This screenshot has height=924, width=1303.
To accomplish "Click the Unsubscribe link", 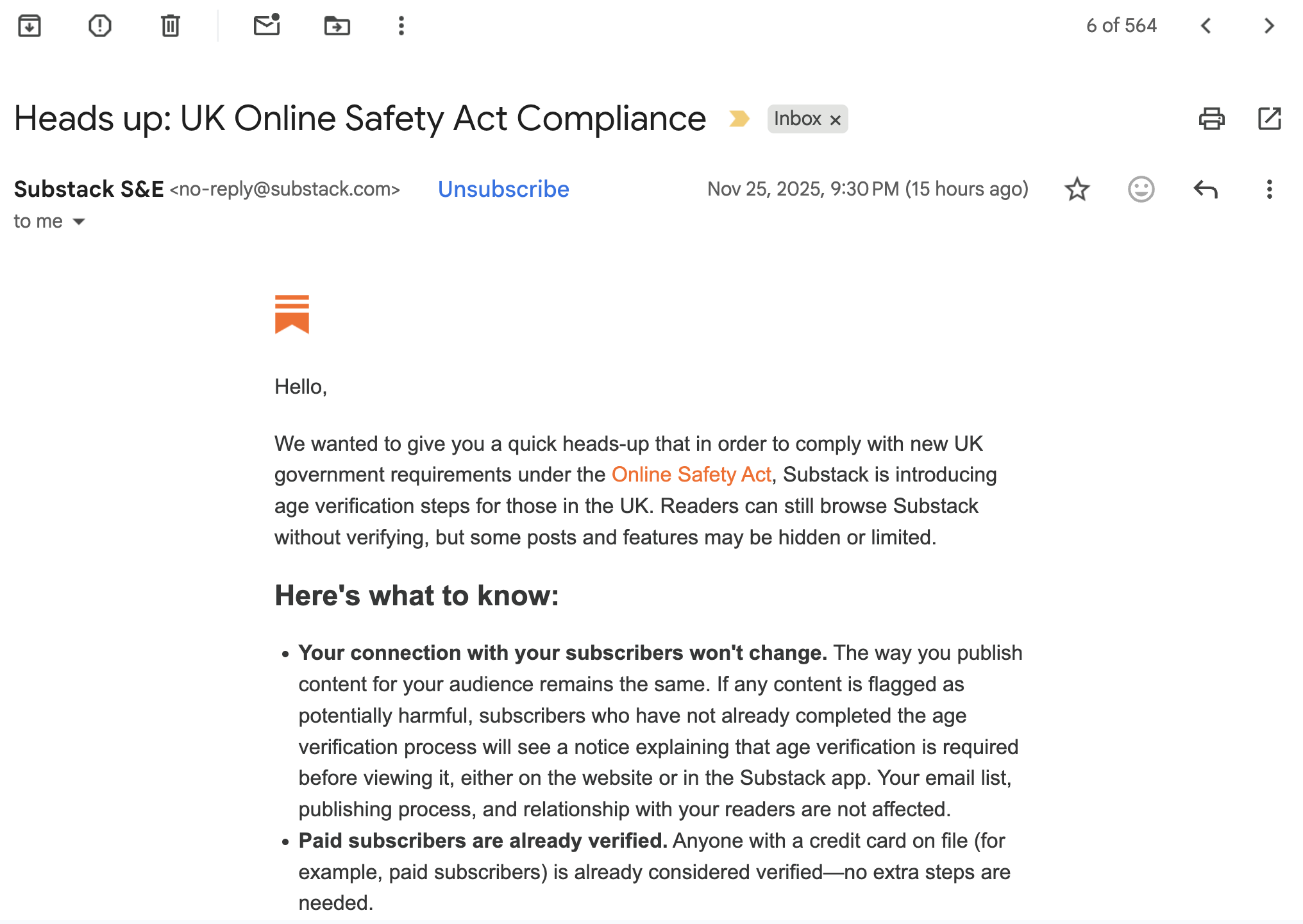I will coord(503,189).
